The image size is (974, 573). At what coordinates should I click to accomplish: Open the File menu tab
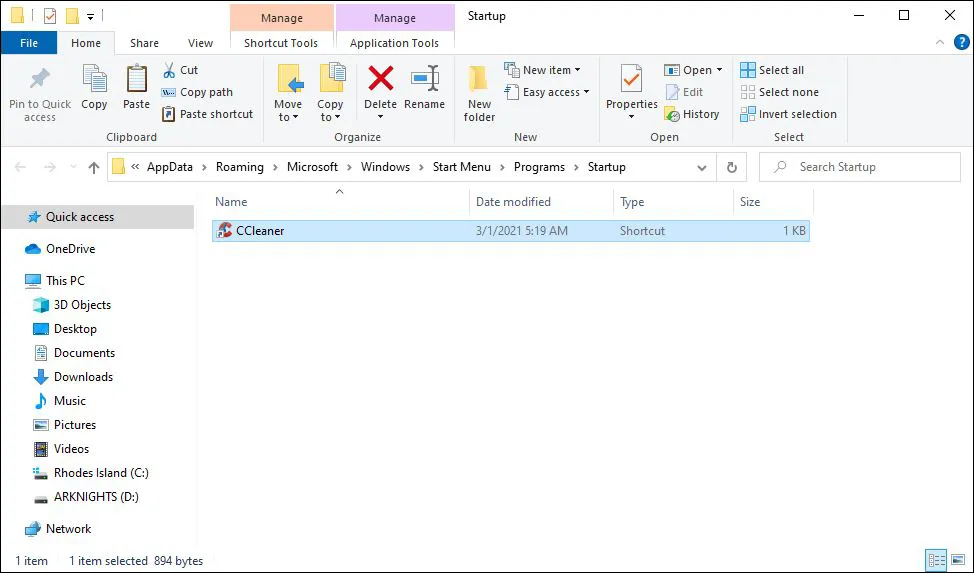[29, 43]
